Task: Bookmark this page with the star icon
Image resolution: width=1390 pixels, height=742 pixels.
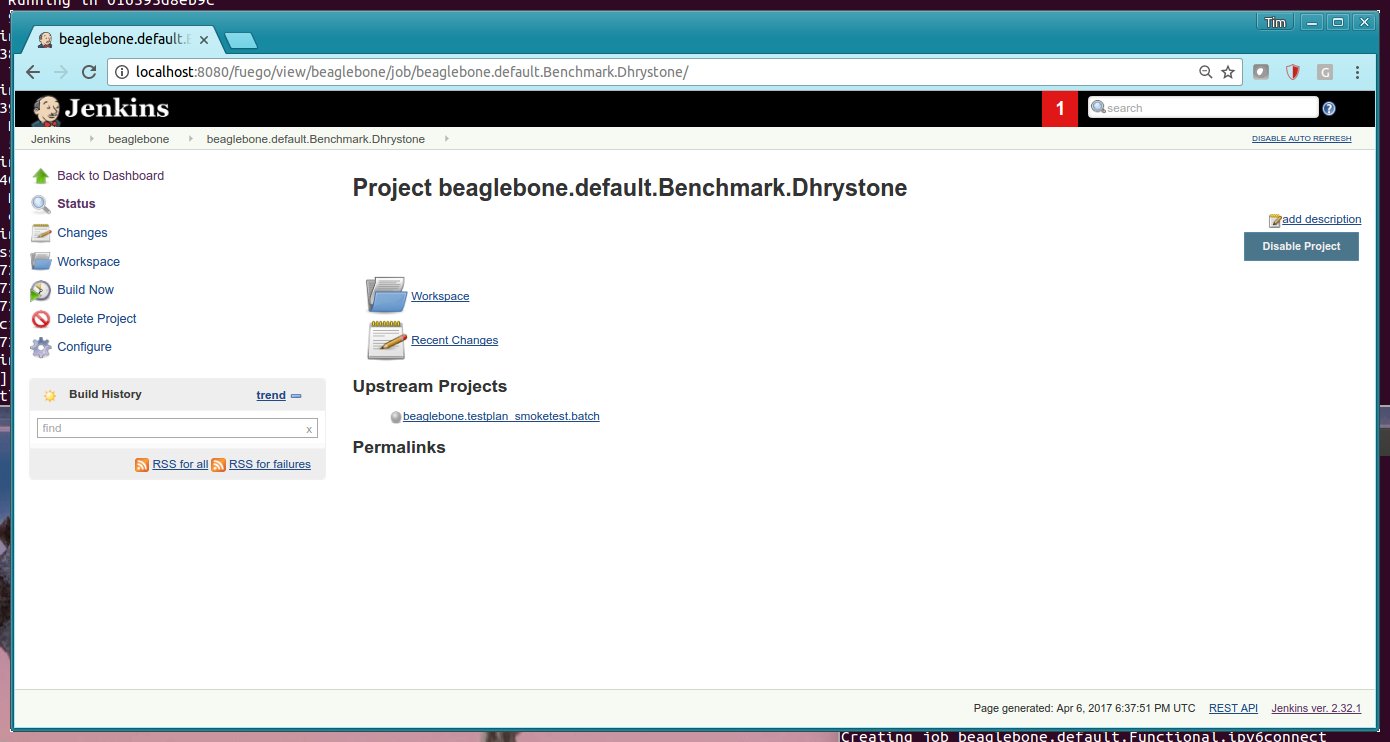Action: tap(1228, 72)
